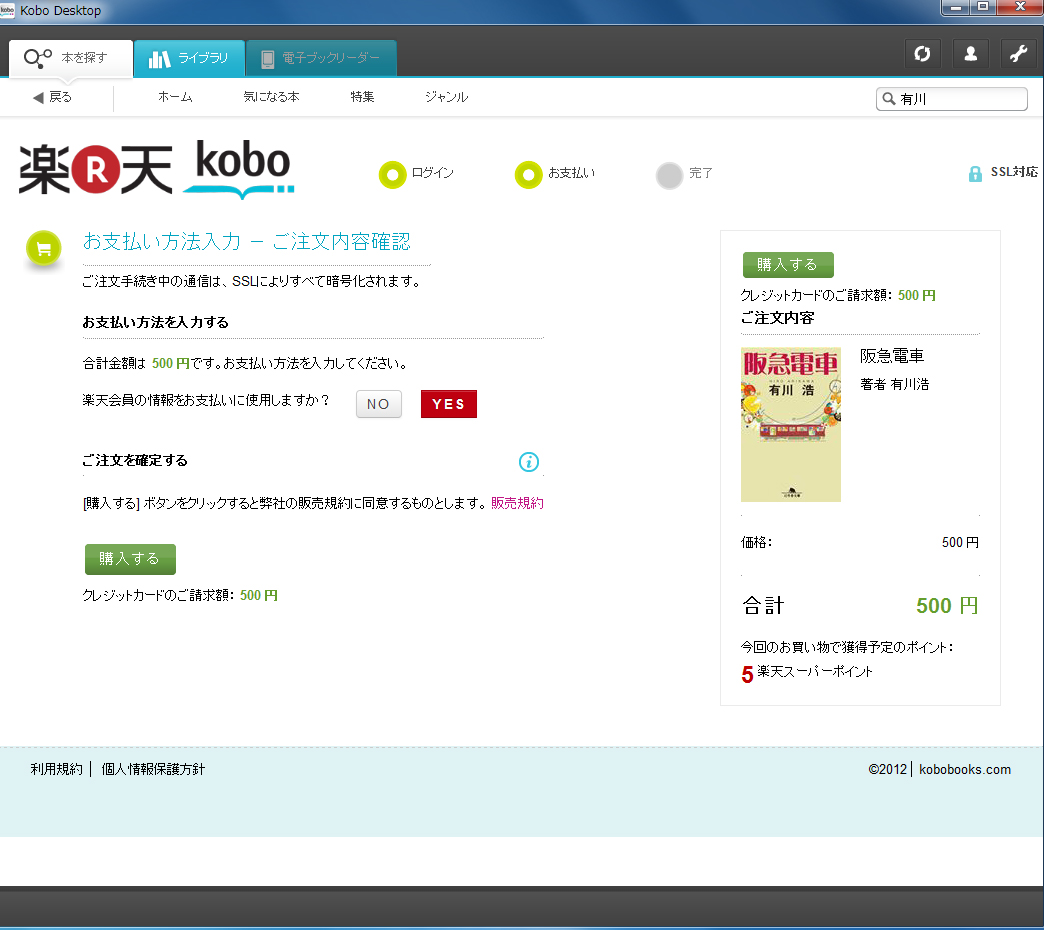Image resolution: width=1044 pixels, height=930 pixels.
Task: Maximize the Kobo Desktop window
Action: coord(983,7)
